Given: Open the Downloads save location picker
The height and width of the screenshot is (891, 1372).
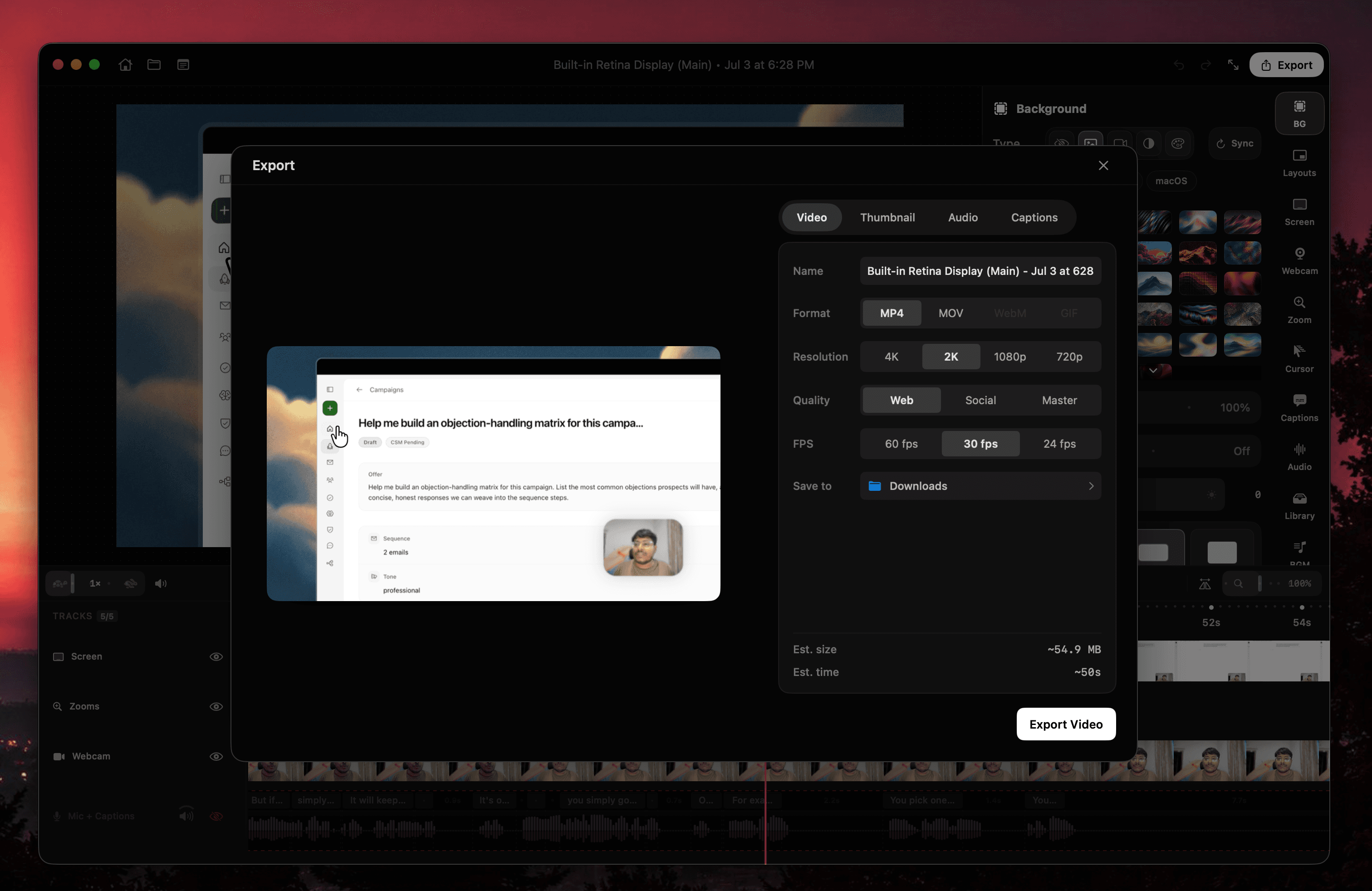Looking at the screenshot, I should pyautogui.click(x=980, y=486).
